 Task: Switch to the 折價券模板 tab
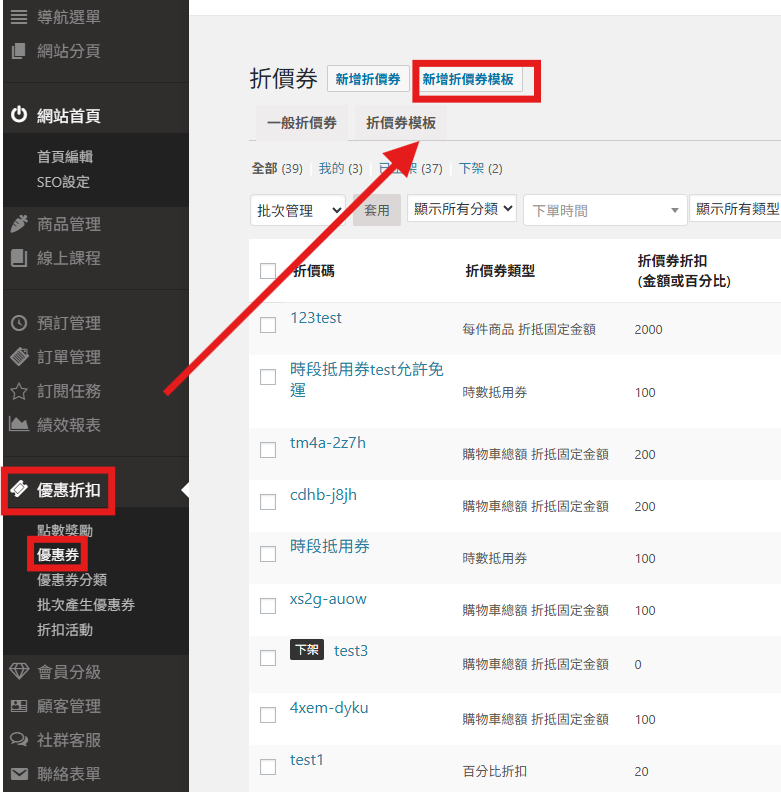(x=400, y=123)
